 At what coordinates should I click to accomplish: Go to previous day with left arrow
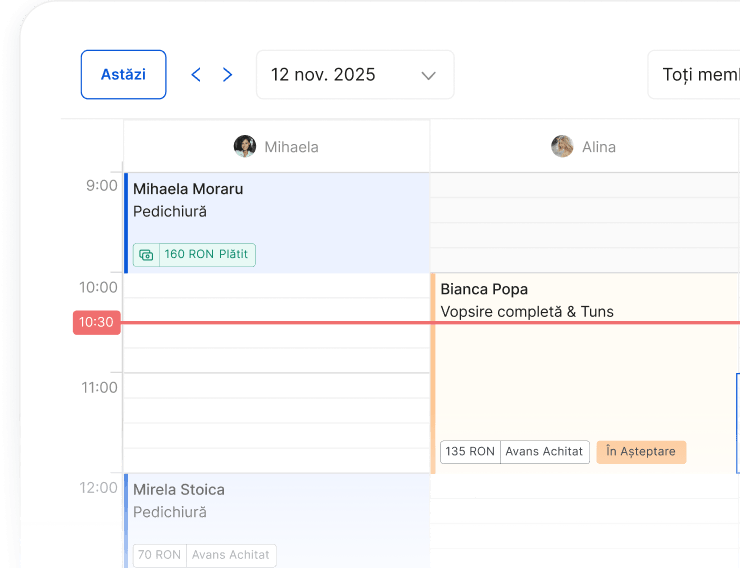(x=196, y=75)
